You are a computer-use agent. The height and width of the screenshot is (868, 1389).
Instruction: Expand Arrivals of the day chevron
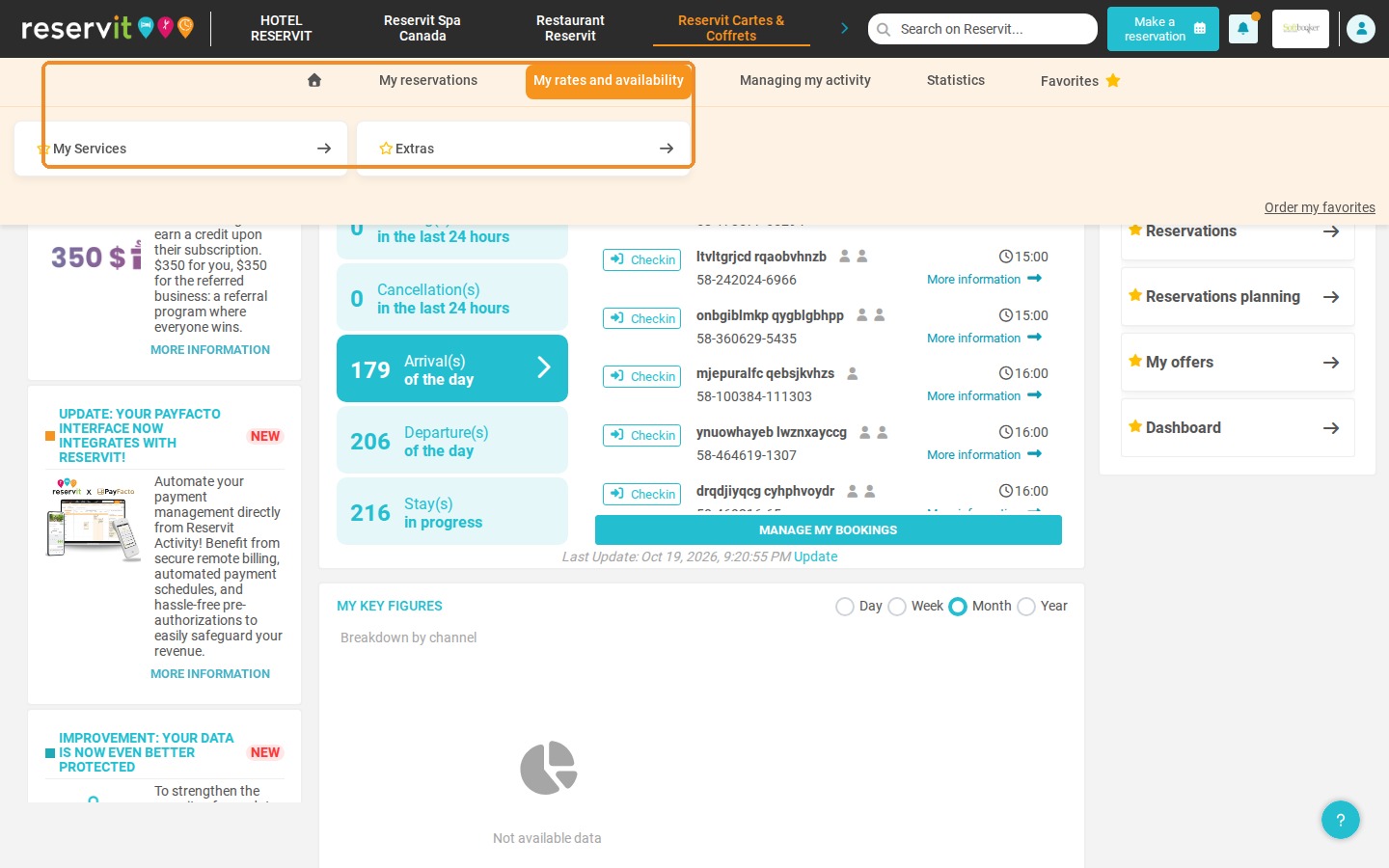(544, 367)
